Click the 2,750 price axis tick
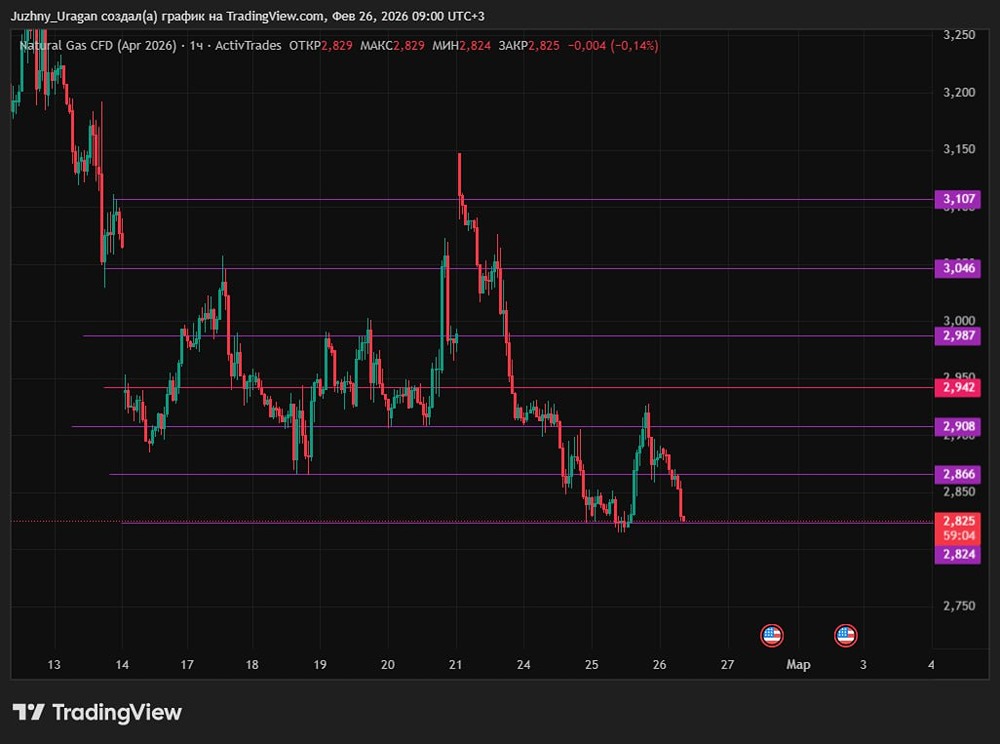This screenshot has height=744, width=1000. (x=959, y=606)
